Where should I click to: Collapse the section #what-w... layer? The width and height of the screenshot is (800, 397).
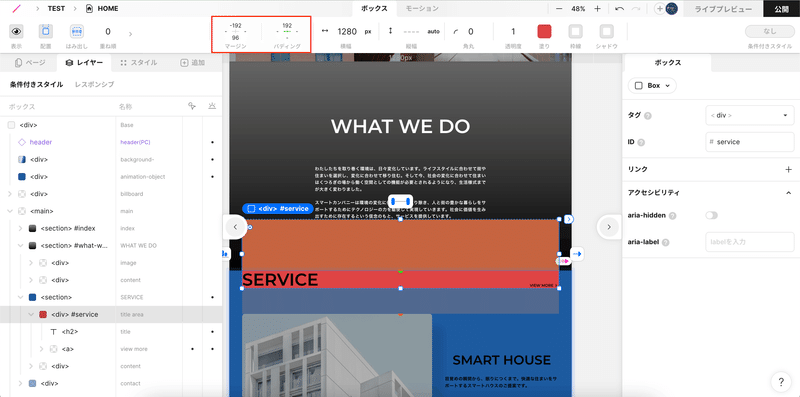20,245
